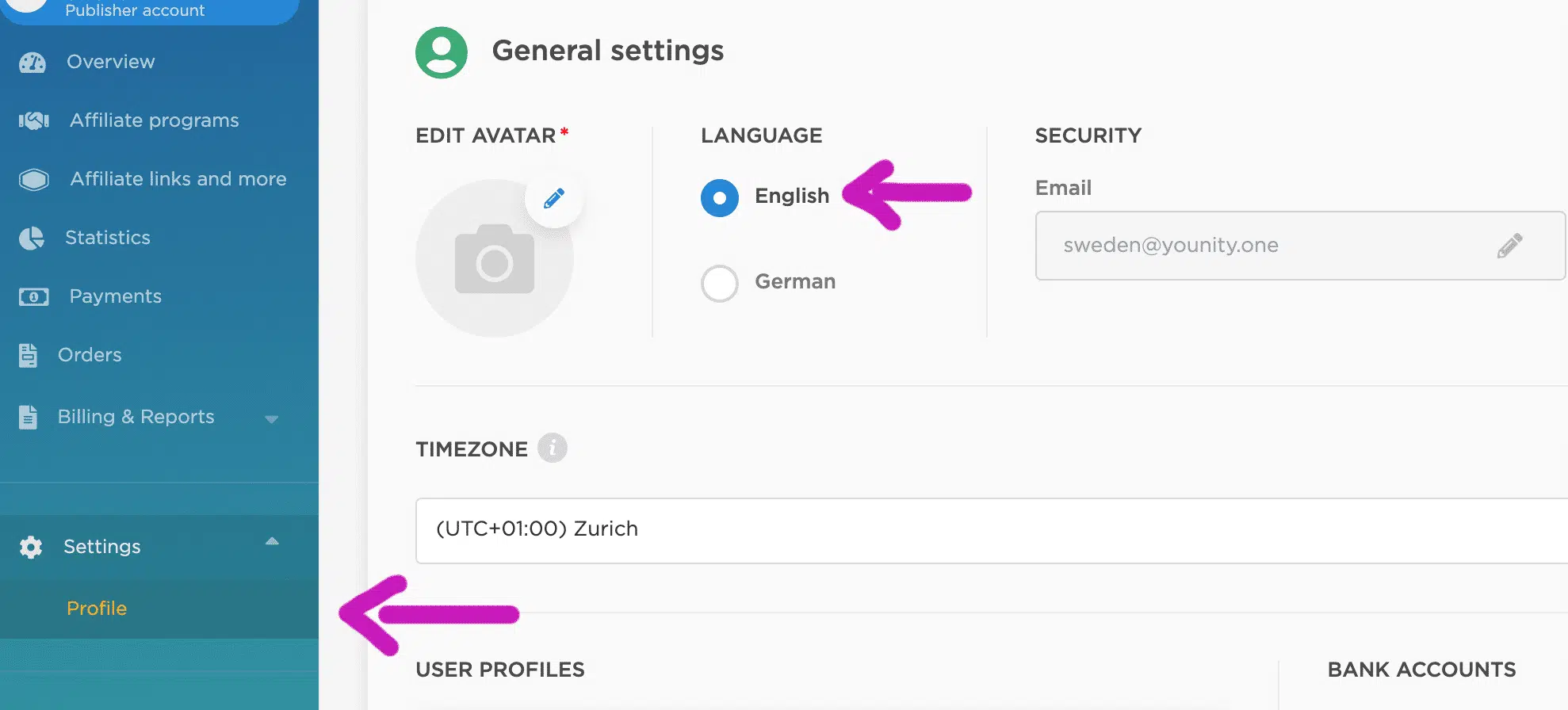This screenshot has height=710, width=1568.
Task: Click the Timezone info icon
Action: click(553, 449)
